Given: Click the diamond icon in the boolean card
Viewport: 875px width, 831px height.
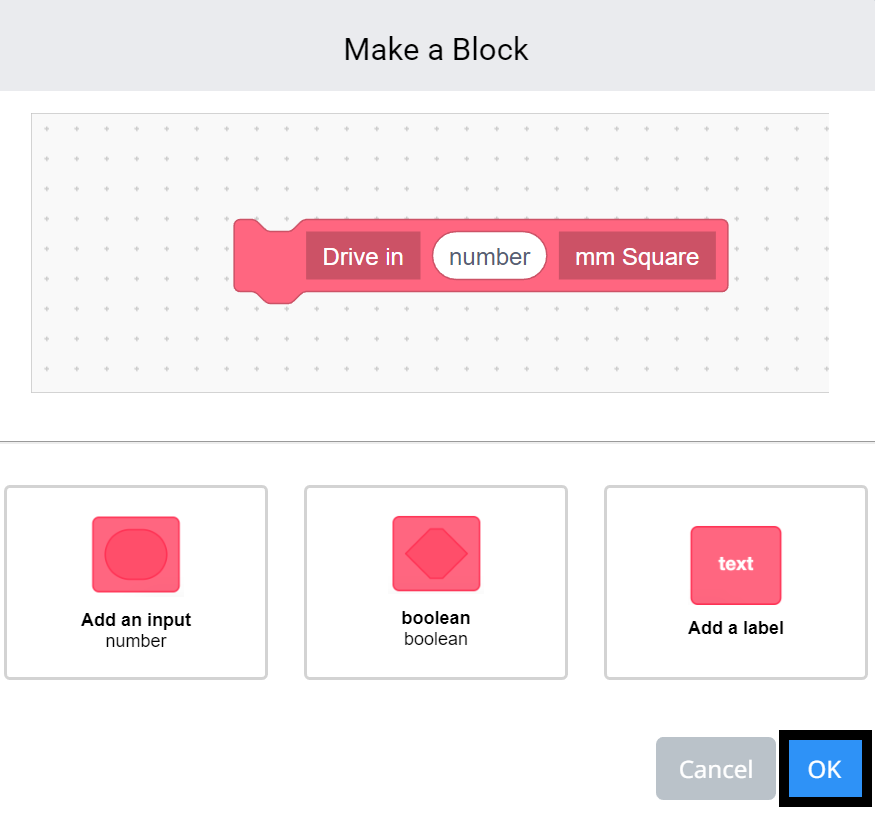Looking at the screenshot, I should pos(436,553).
